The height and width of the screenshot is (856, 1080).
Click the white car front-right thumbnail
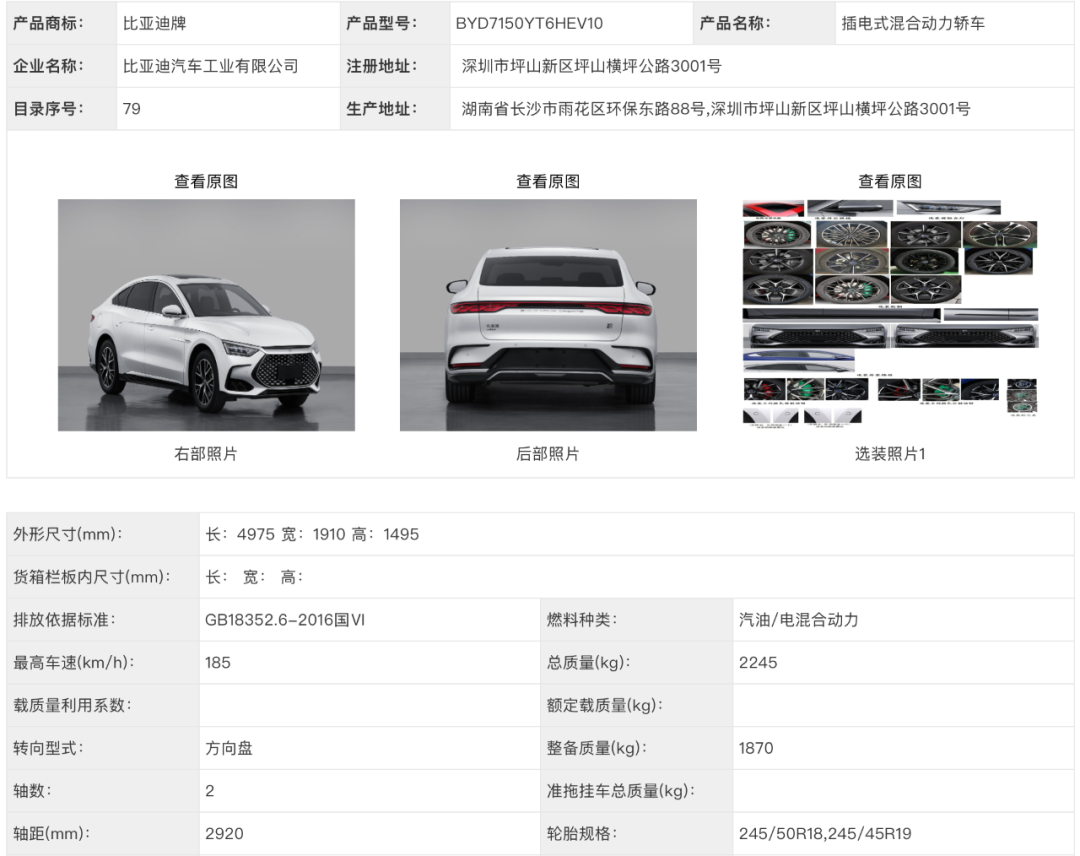click(206, 315)
